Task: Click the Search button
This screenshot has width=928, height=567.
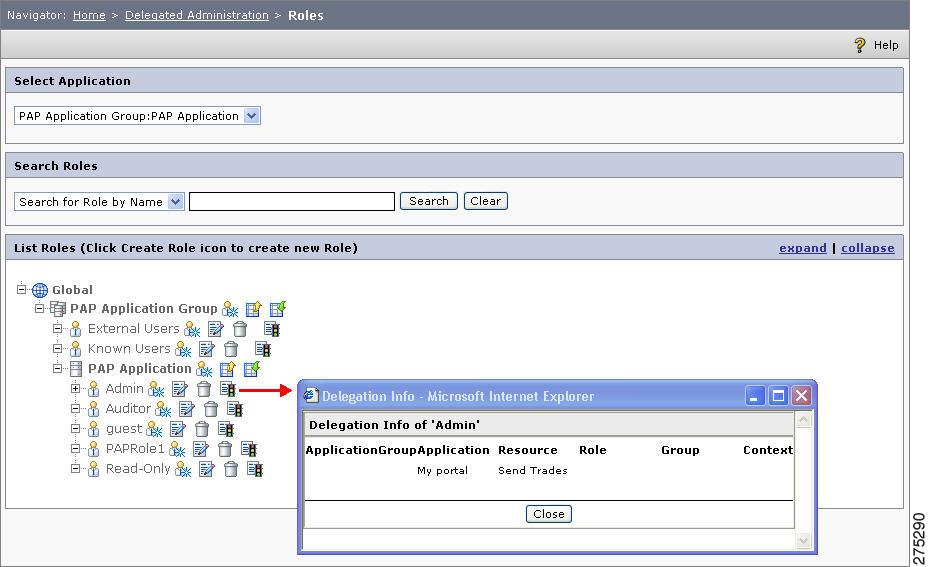Action: click(428, 201)
